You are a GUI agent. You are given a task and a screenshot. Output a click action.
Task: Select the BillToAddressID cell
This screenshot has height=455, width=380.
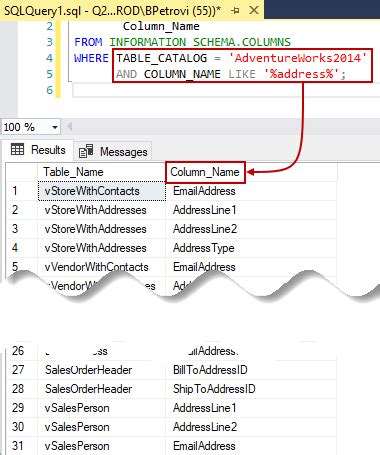(251, 370)
